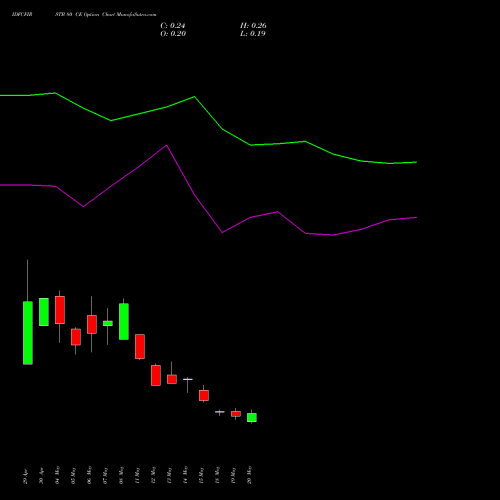500x500 pixels.
Task: Select the red 05 May candle
Action: (x=76, y=337)
